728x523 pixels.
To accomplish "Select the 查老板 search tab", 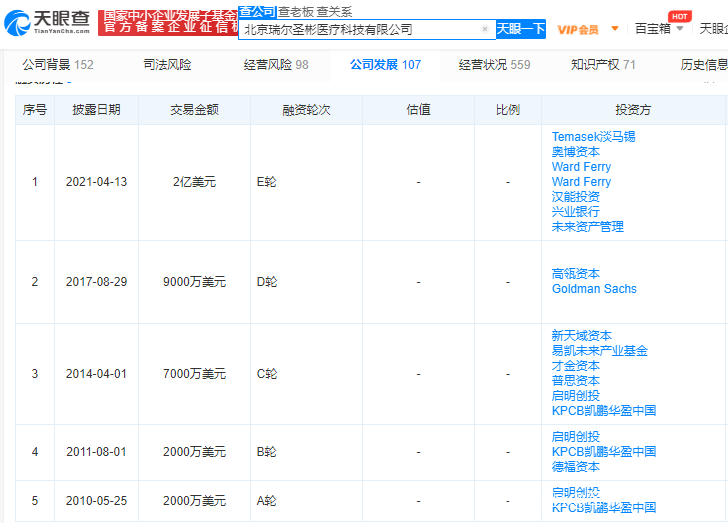I will [x=296, y=12].
